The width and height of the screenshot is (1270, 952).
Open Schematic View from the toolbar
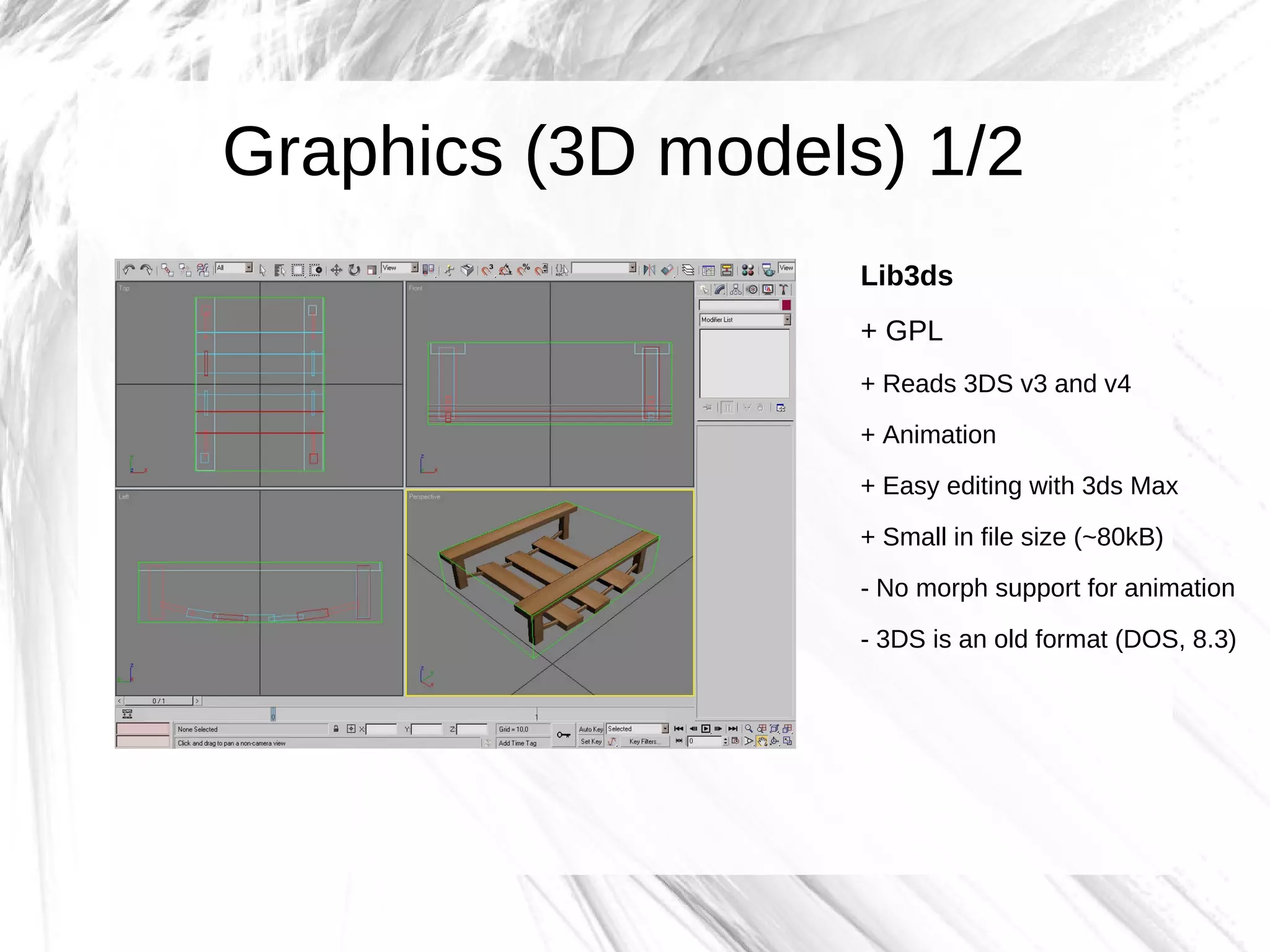pos(726,270)
